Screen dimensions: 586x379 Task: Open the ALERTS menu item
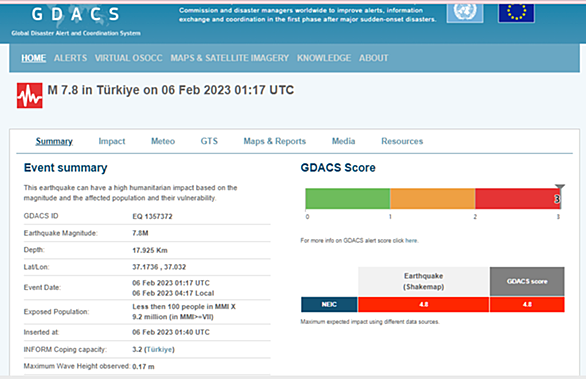[x=70, y=58]
